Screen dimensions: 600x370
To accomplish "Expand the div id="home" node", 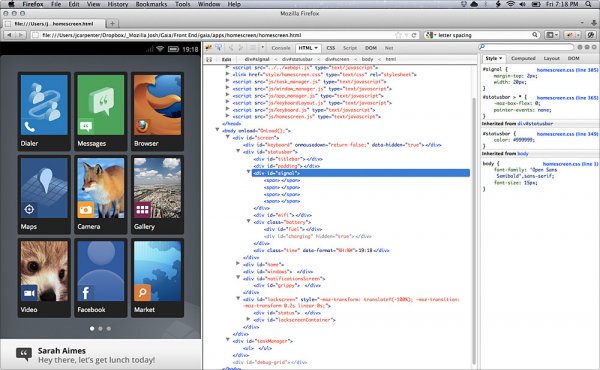I will (x=238, y=264).
